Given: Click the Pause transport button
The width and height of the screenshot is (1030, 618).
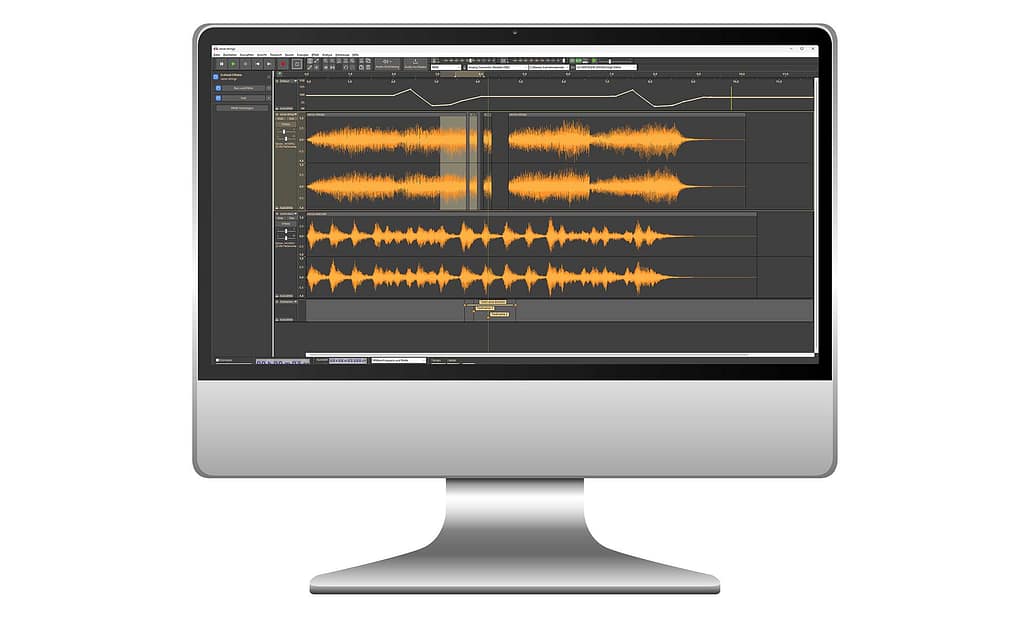Looking at the screenshot, I should point(220,63).
